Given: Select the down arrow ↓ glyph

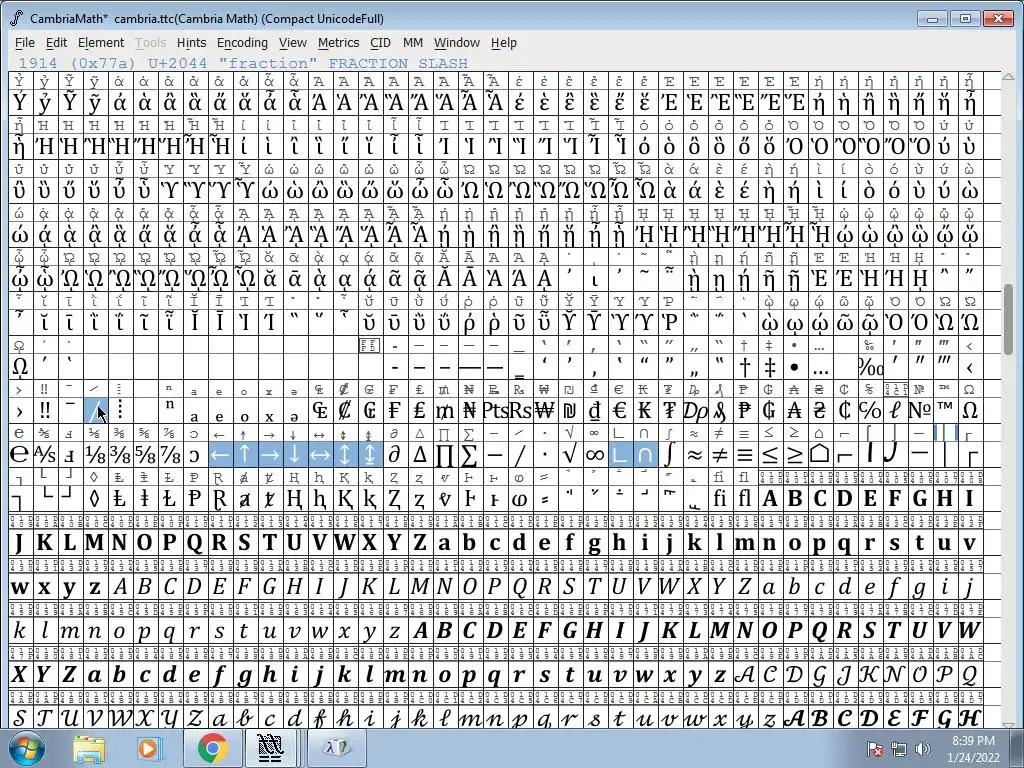Looking at the screenshot, I should coord(295,455).
